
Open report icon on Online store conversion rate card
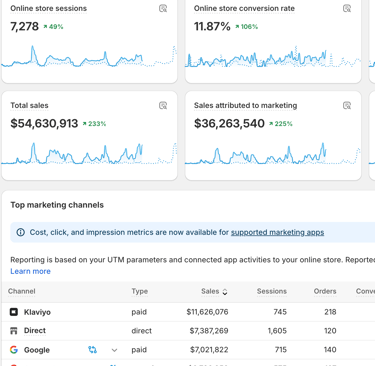coord(347,8)
